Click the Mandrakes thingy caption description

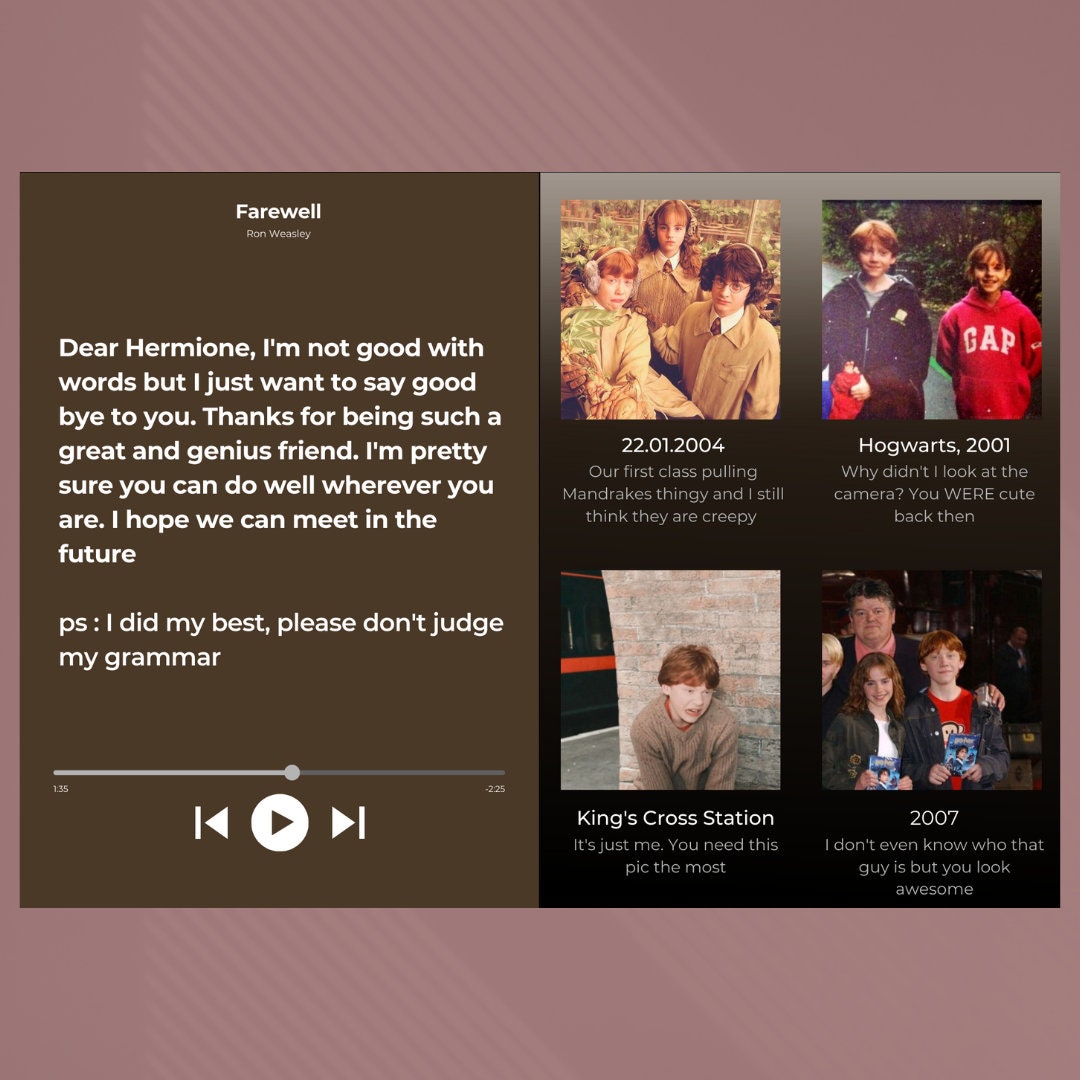673,494
